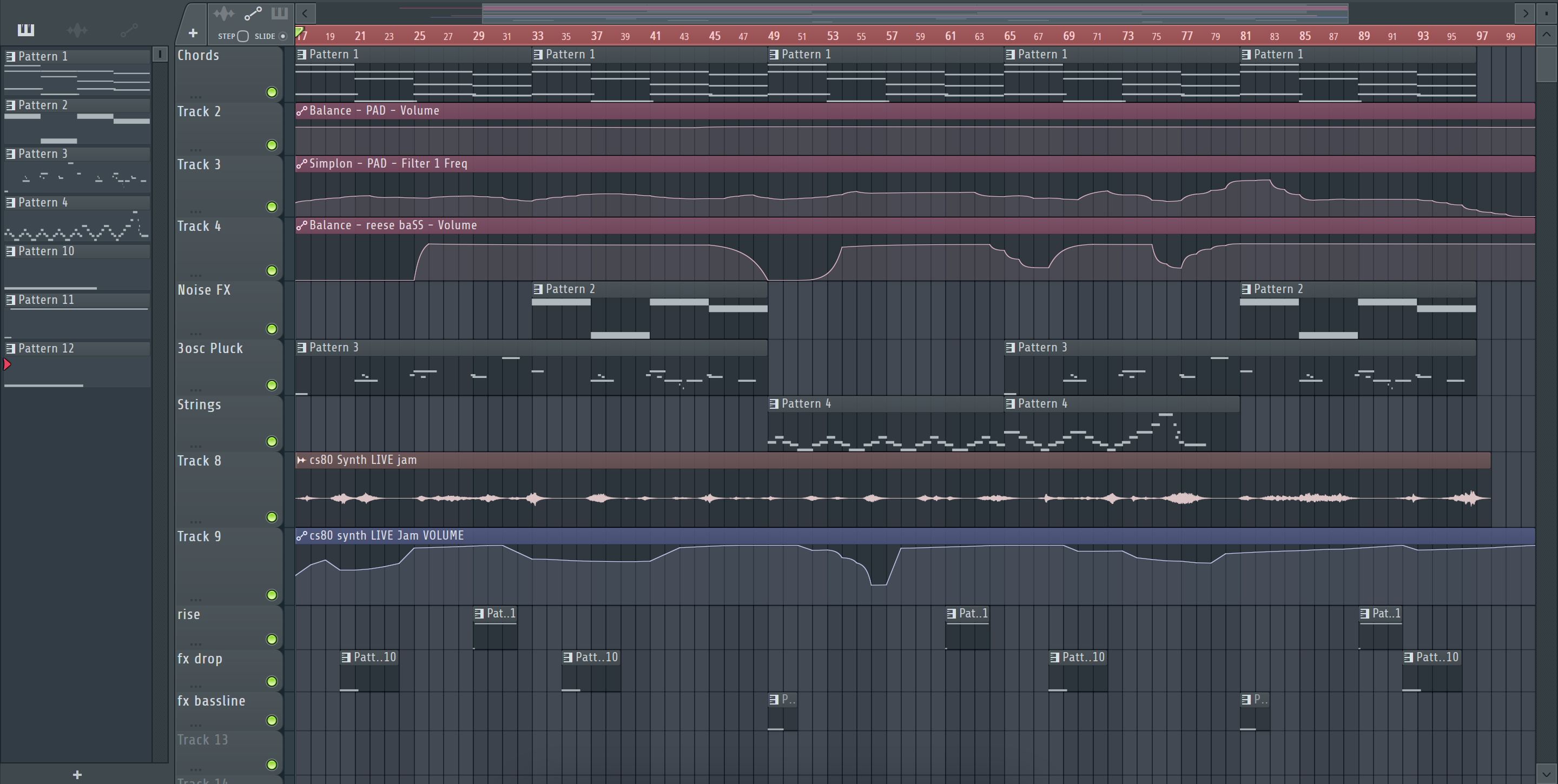Mute the 3osc Pluck track
The height and width of the screenshot is (784, 1558).
pyautogui.click(x=272, y=385)
